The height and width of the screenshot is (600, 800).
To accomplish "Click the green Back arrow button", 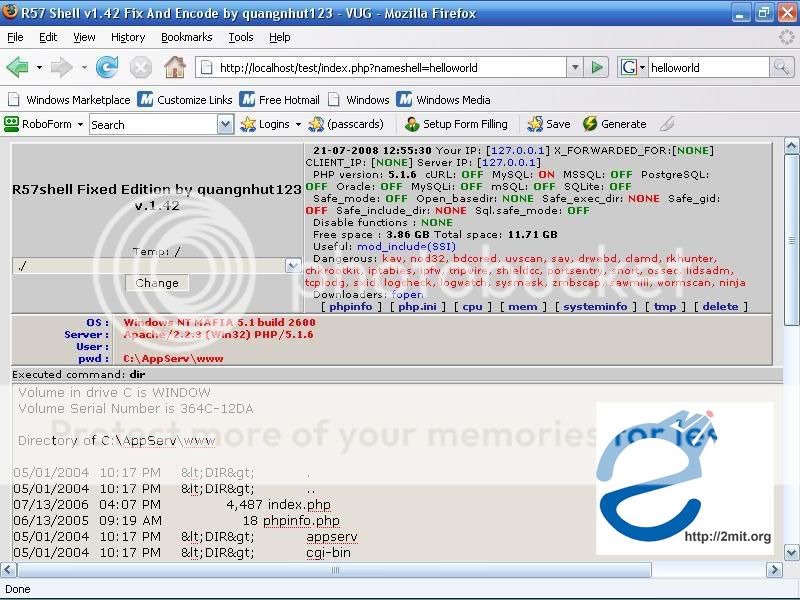I will pos(17,68).
